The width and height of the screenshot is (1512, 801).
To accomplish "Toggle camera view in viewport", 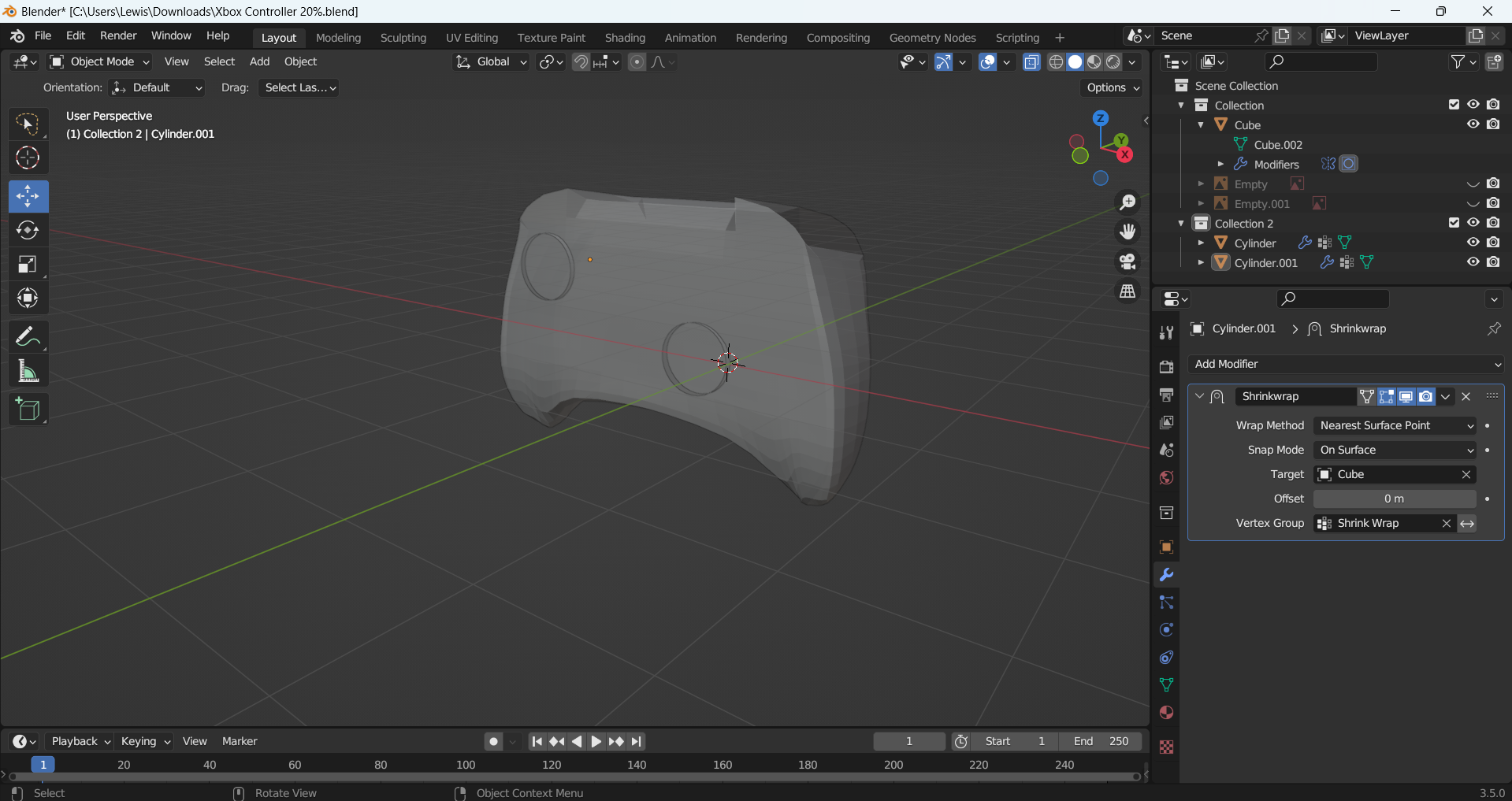I will click(1128, 261).
